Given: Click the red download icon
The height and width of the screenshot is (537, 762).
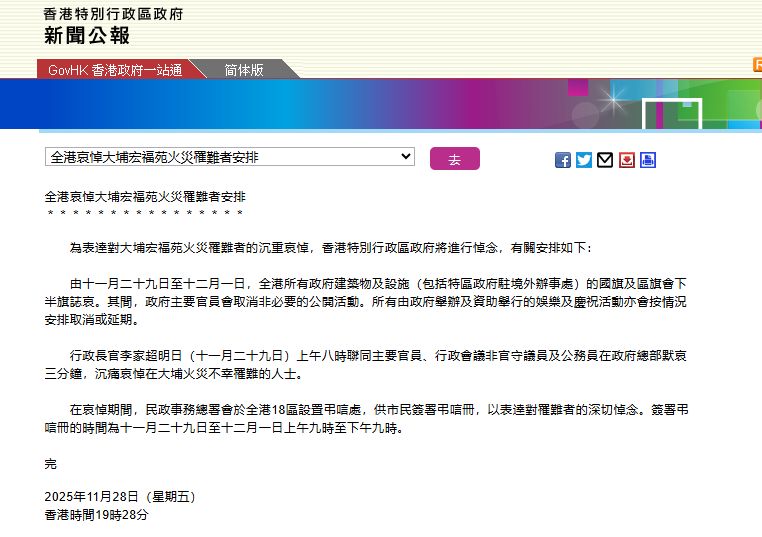Looking at the screenshot, I should coord(627,160).
